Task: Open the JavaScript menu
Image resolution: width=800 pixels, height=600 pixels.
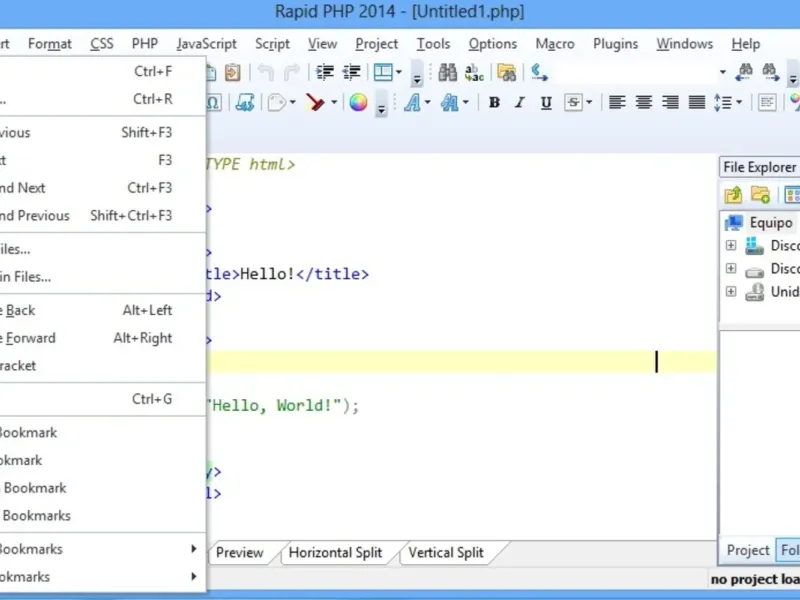Action: click(207, 44)
